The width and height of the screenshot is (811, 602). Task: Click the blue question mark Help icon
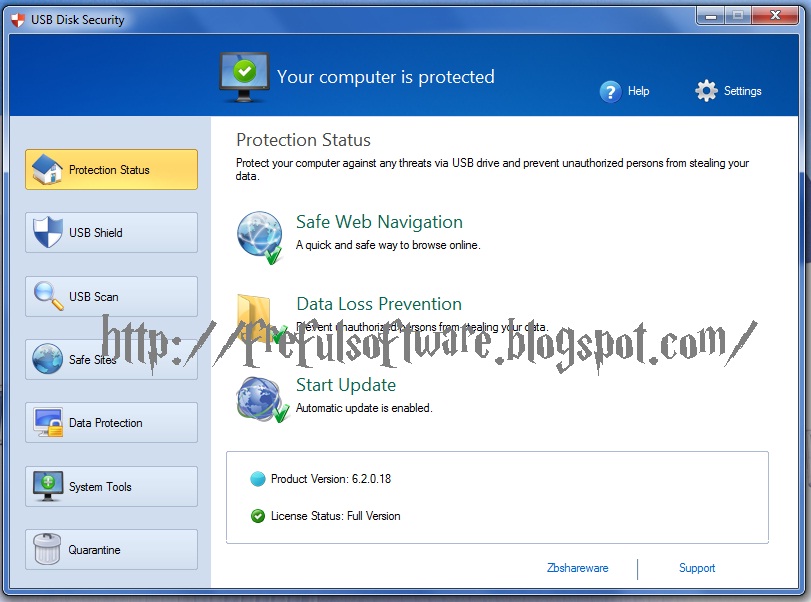610,92
